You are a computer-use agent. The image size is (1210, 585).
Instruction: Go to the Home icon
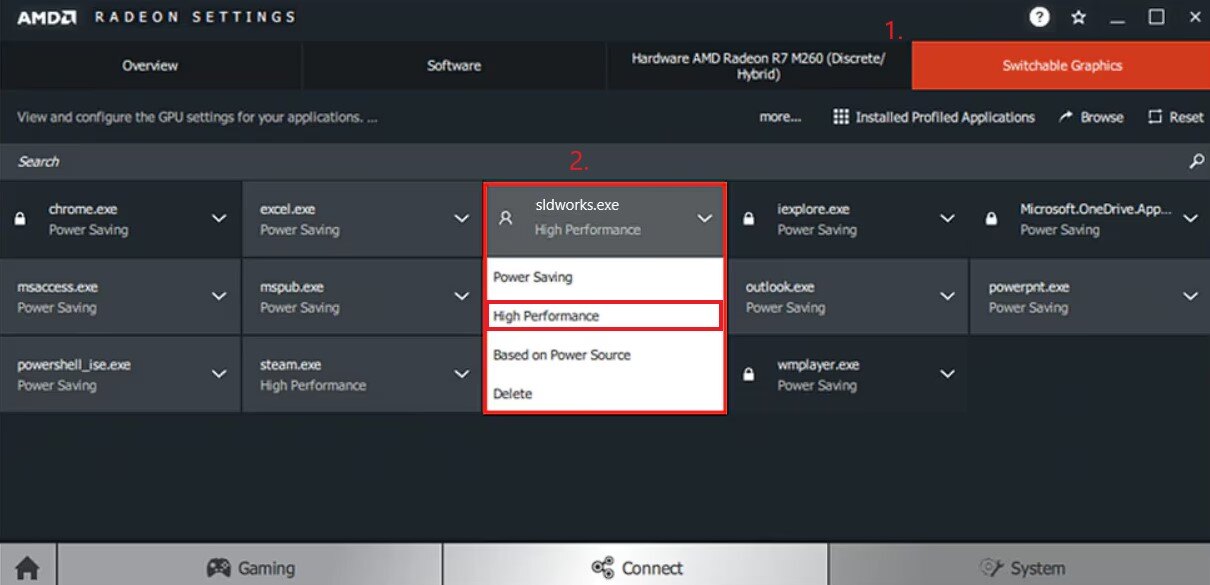[28, 568]
